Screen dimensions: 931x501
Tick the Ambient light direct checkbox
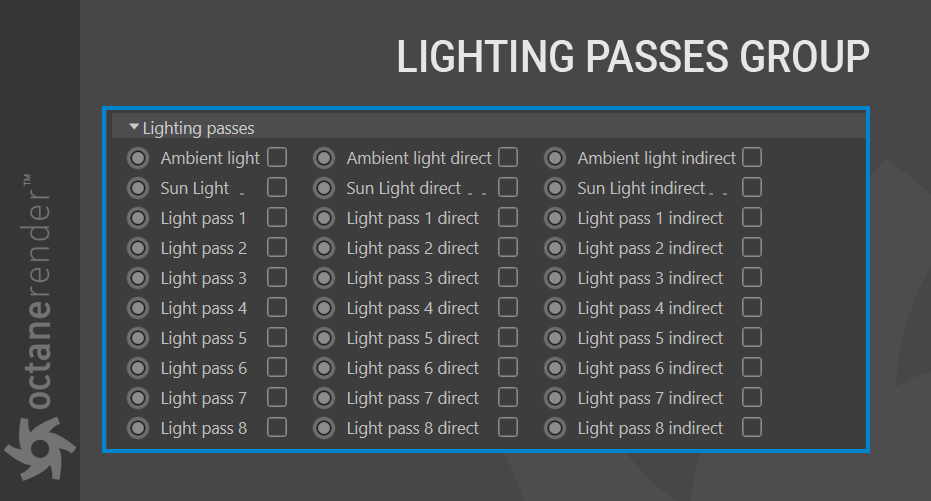pos(508,157)
